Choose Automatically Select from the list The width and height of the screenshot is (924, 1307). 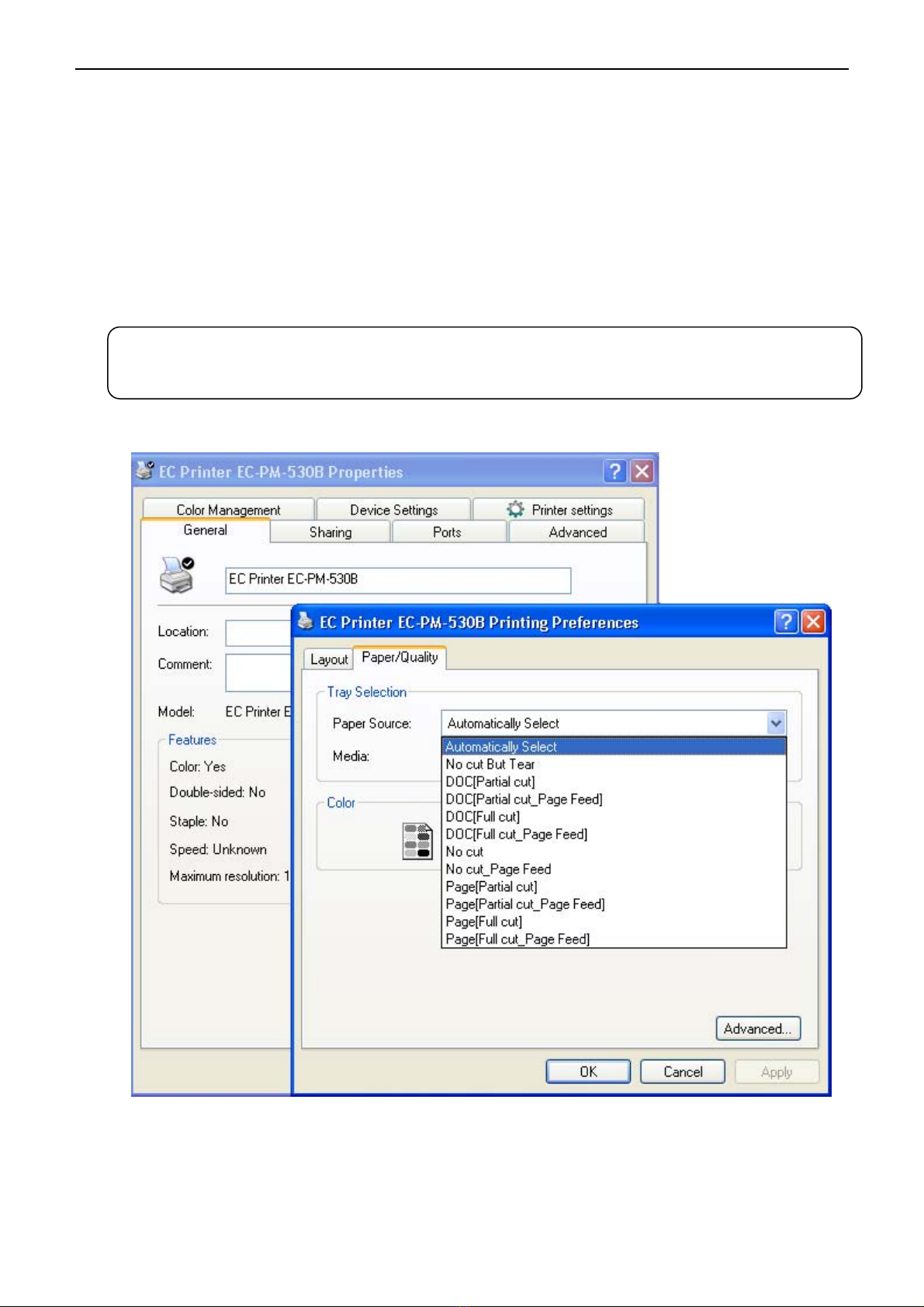coord(614,746)
